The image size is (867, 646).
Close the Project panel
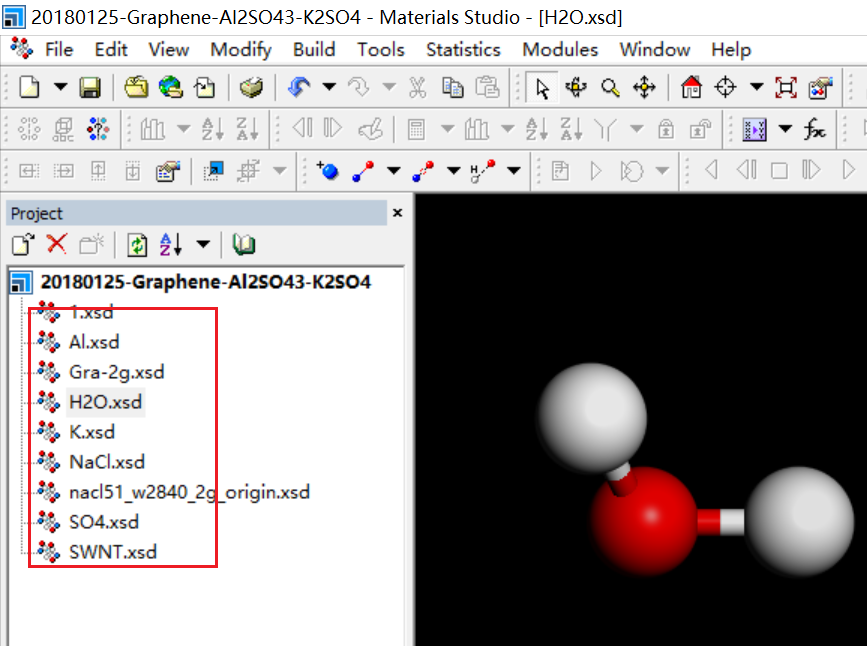398,213
